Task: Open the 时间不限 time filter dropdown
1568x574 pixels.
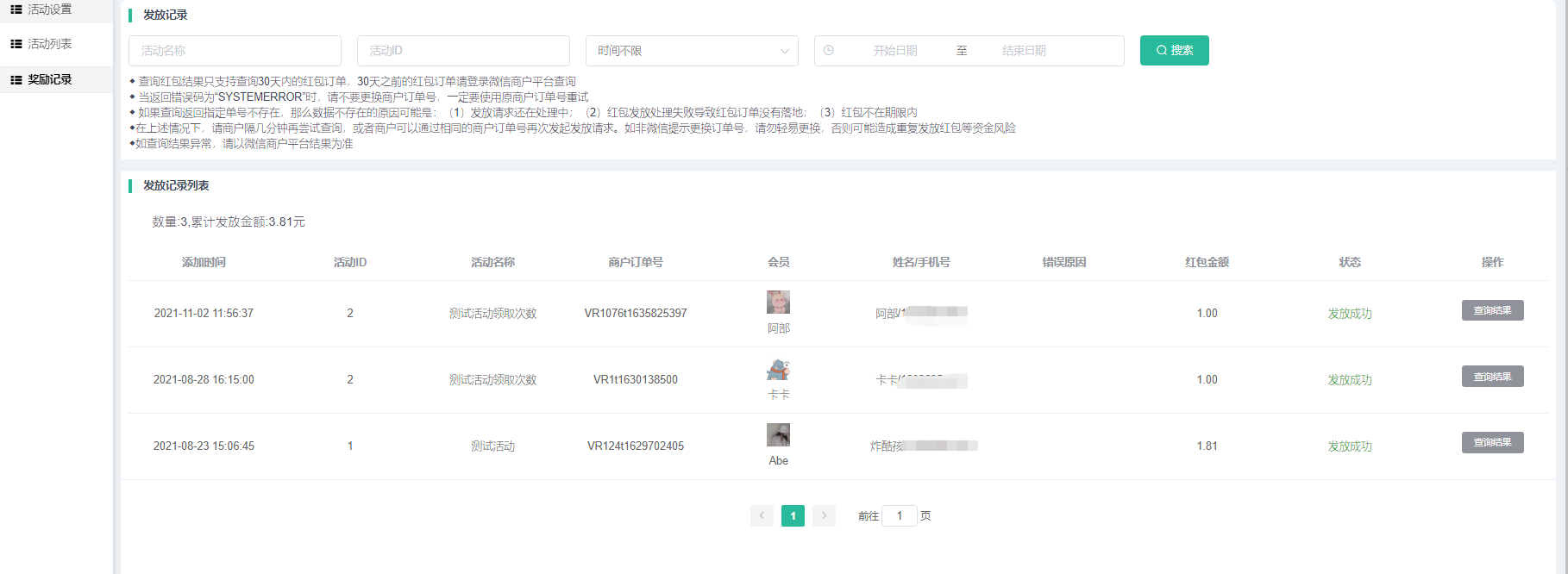Action: coord(692,51)
